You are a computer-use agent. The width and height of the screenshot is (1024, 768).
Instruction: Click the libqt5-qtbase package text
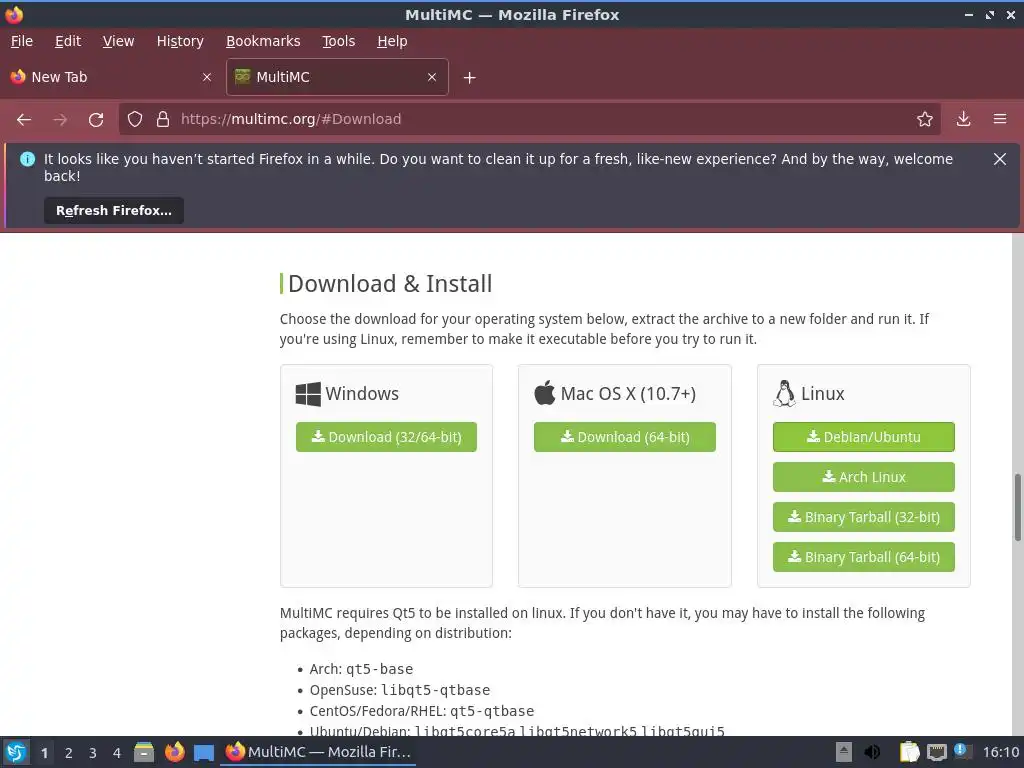pyautogui.click(x=436, y=690)
